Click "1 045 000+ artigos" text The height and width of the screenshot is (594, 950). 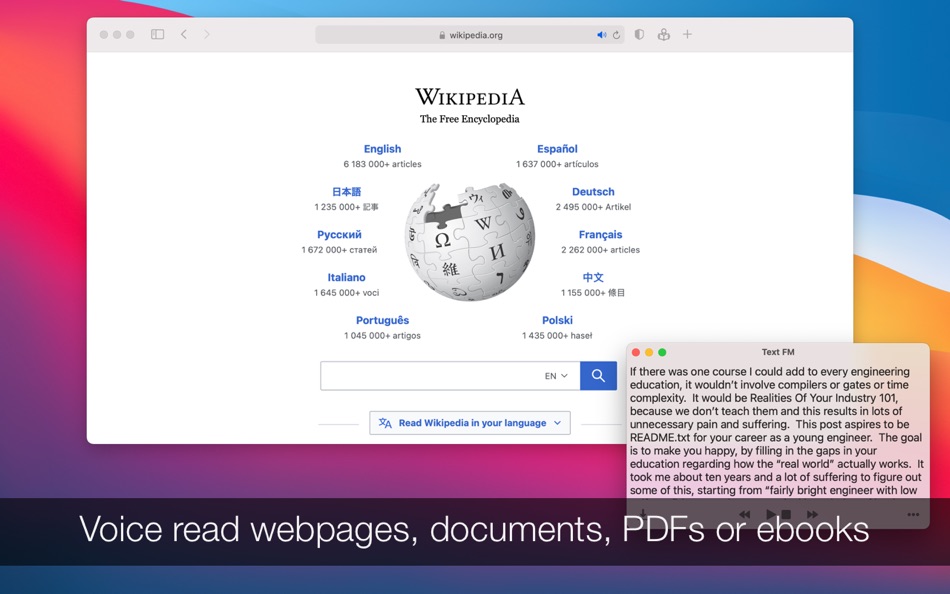[x=382, y=336]
